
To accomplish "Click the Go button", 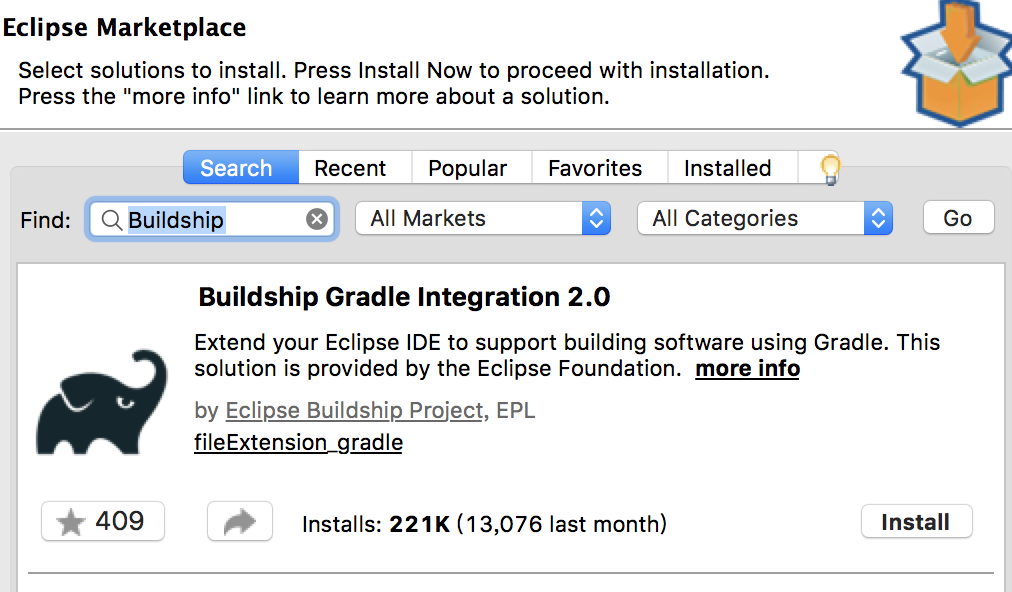I will point(958,218).
